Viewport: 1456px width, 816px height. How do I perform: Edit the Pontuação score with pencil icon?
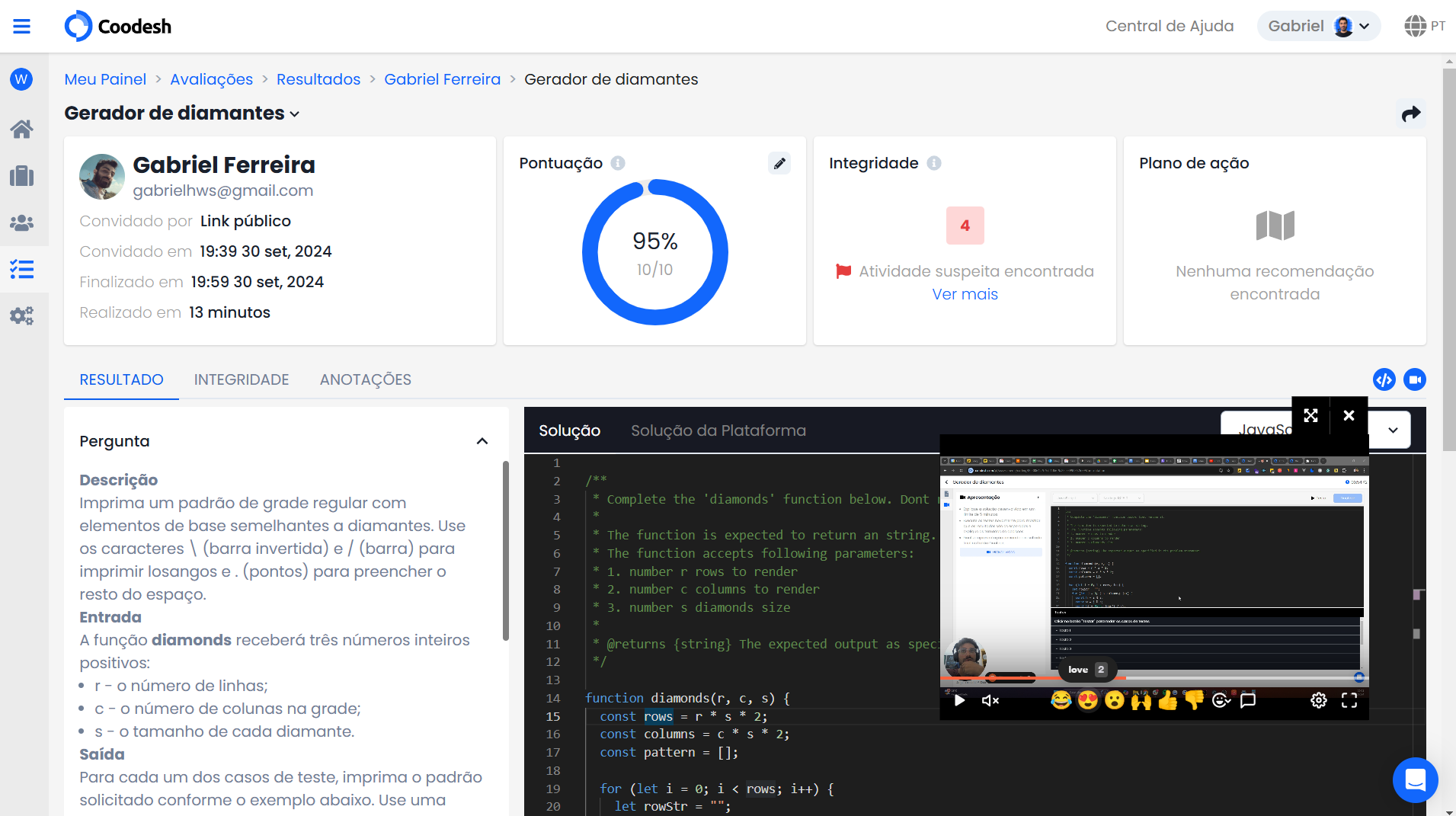coord(779,163)
